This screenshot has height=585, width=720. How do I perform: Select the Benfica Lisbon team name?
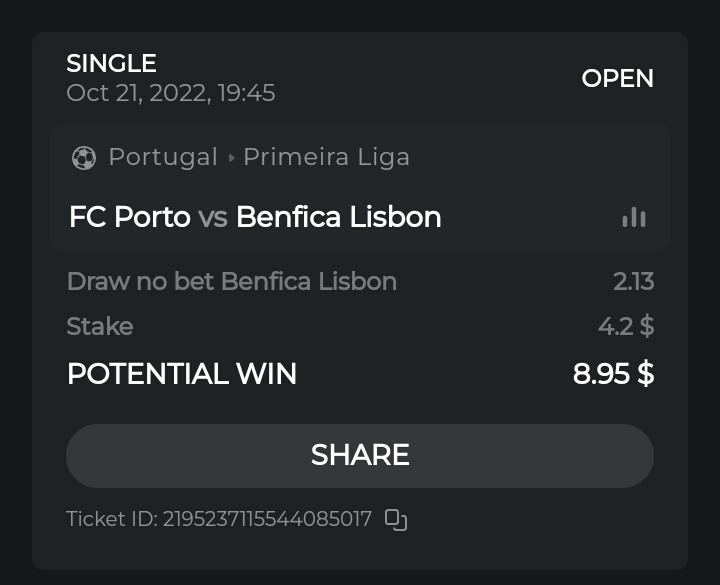338,217
